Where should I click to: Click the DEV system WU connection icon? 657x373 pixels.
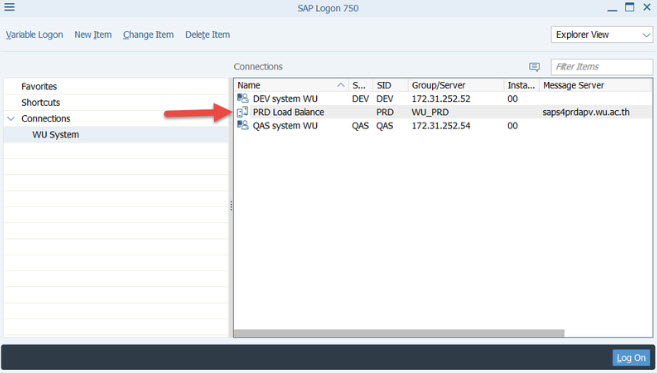pyautogui.click(x=243, y=98)
